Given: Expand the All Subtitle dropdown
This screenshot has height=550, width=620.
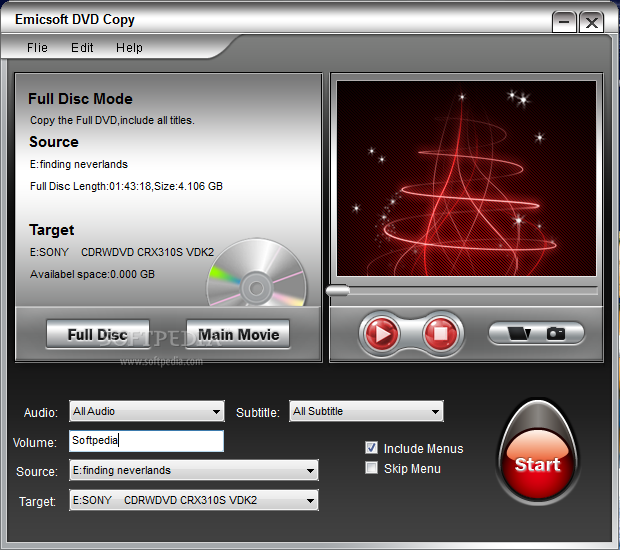Looking at the screenshot, I should 366,411.
